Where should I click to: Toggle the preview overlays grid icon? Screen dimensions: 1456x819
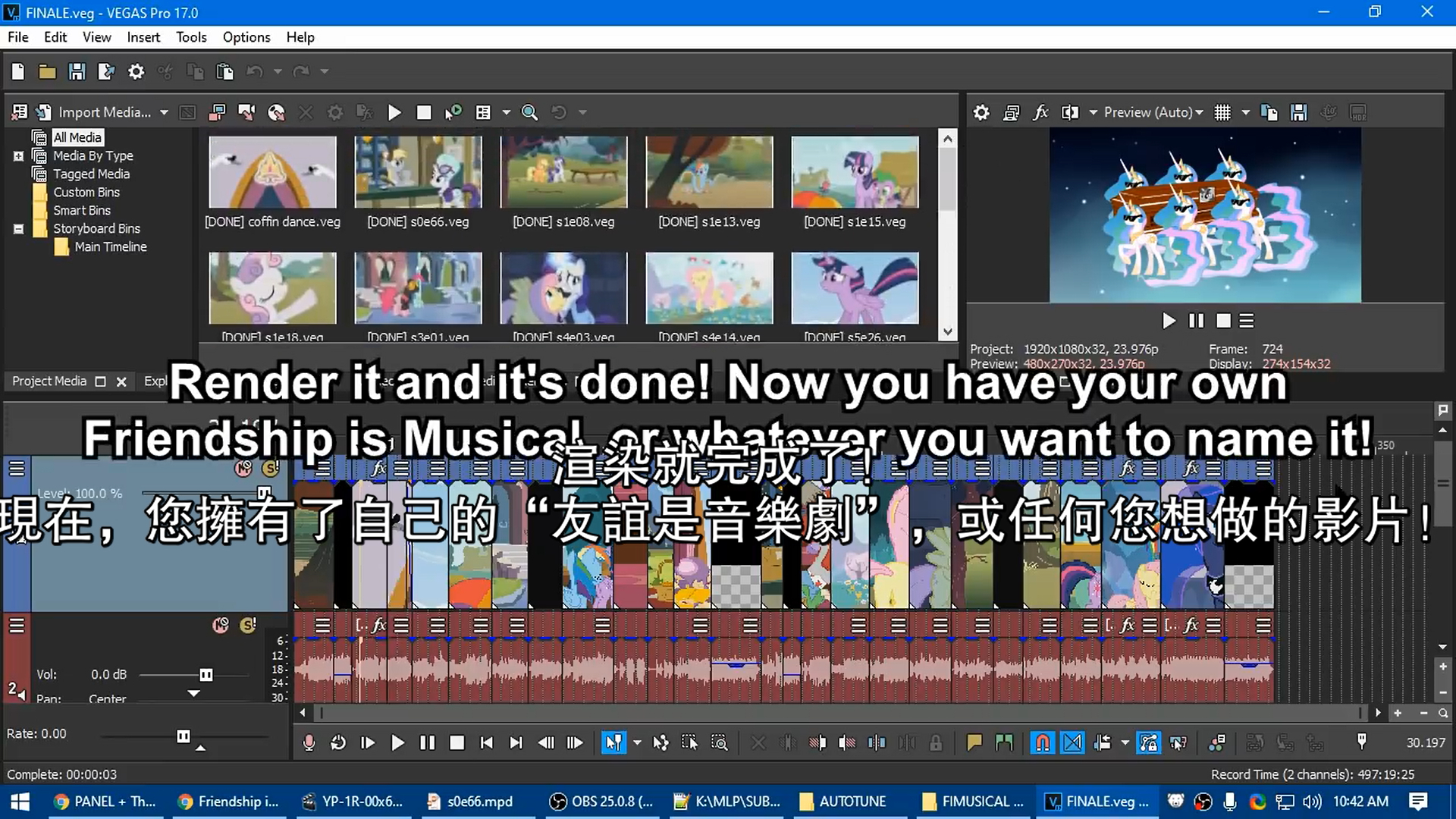coord(1222,112)
